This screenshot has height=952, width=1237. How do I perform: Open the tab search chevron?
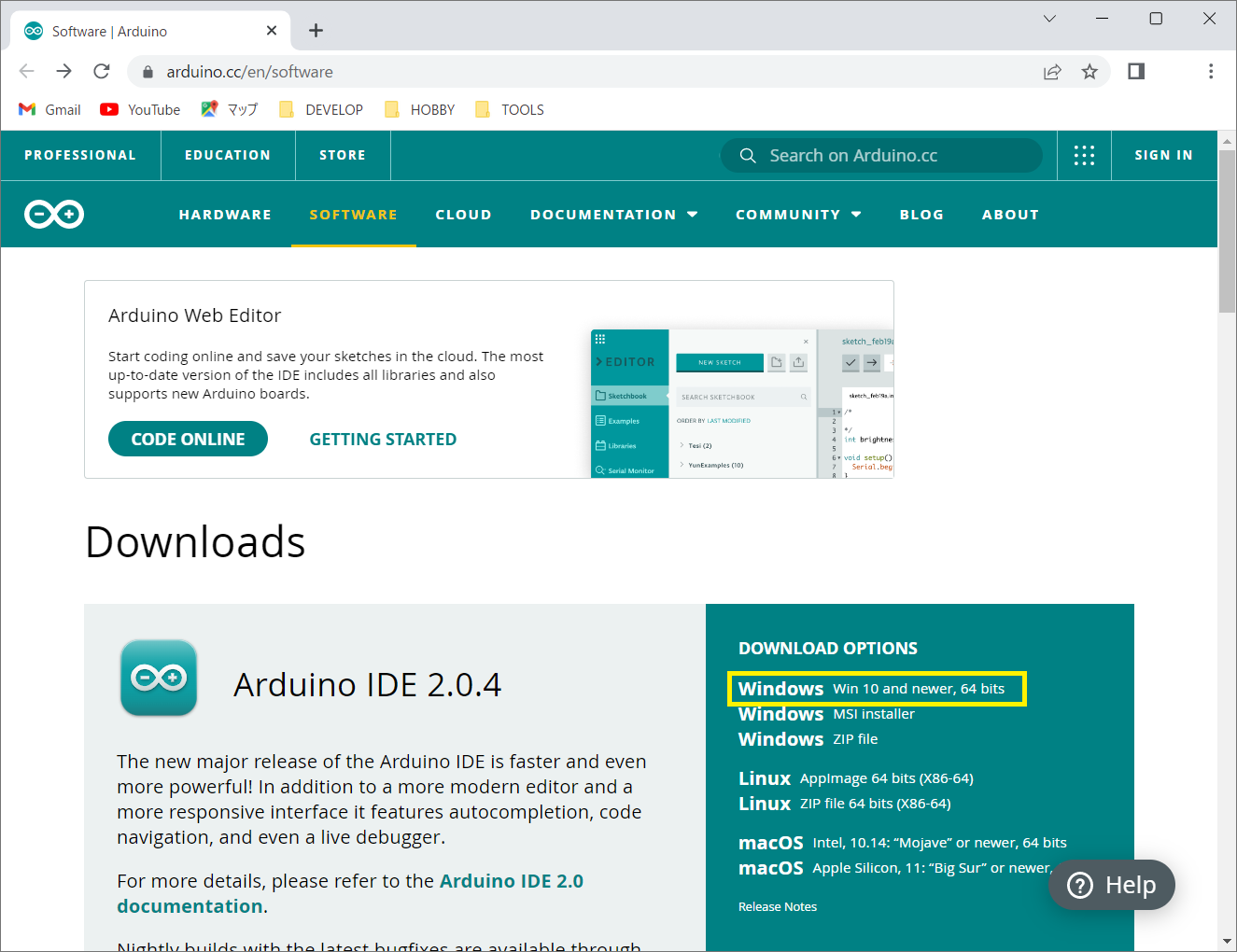[x=1049, y=19]
